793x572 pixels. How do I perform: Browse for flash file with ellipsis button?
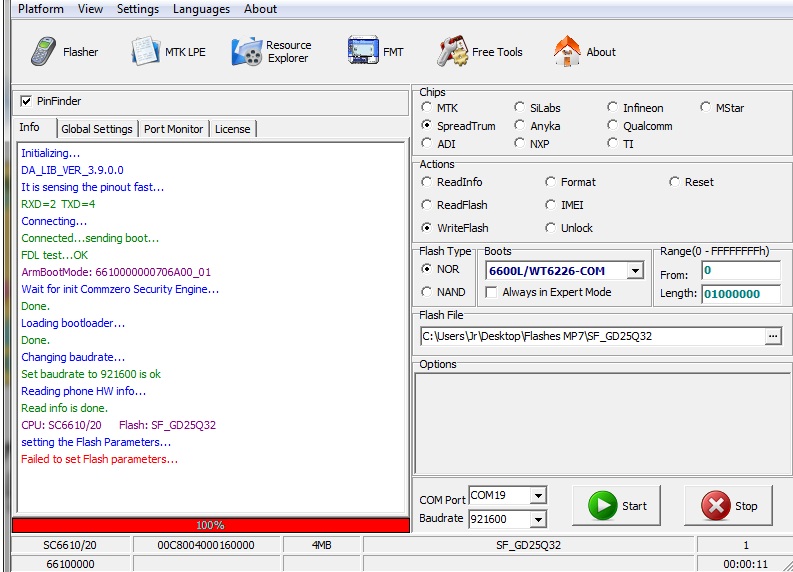click(773, 336)
